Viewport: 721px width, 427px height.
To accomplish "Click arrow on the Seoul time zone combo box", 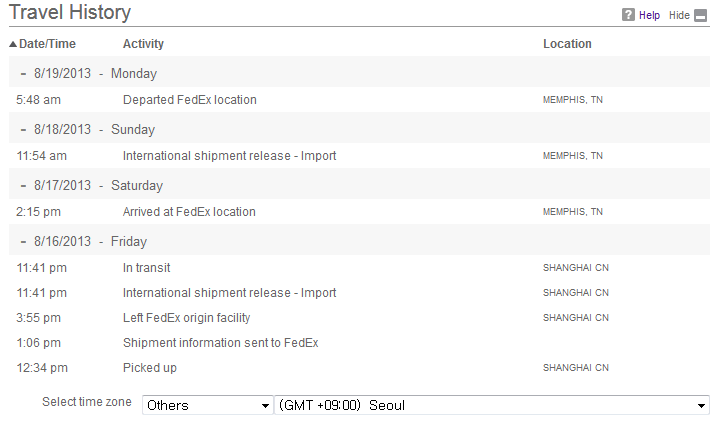I will coord(701,406).
